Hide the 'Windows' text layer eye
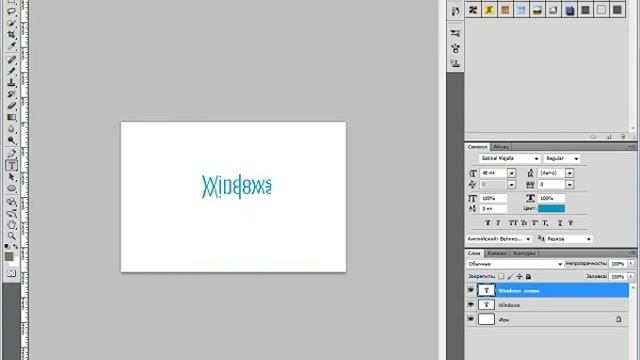Image resolution: width=640 pixels, height=360 pixels. [471, 304]
